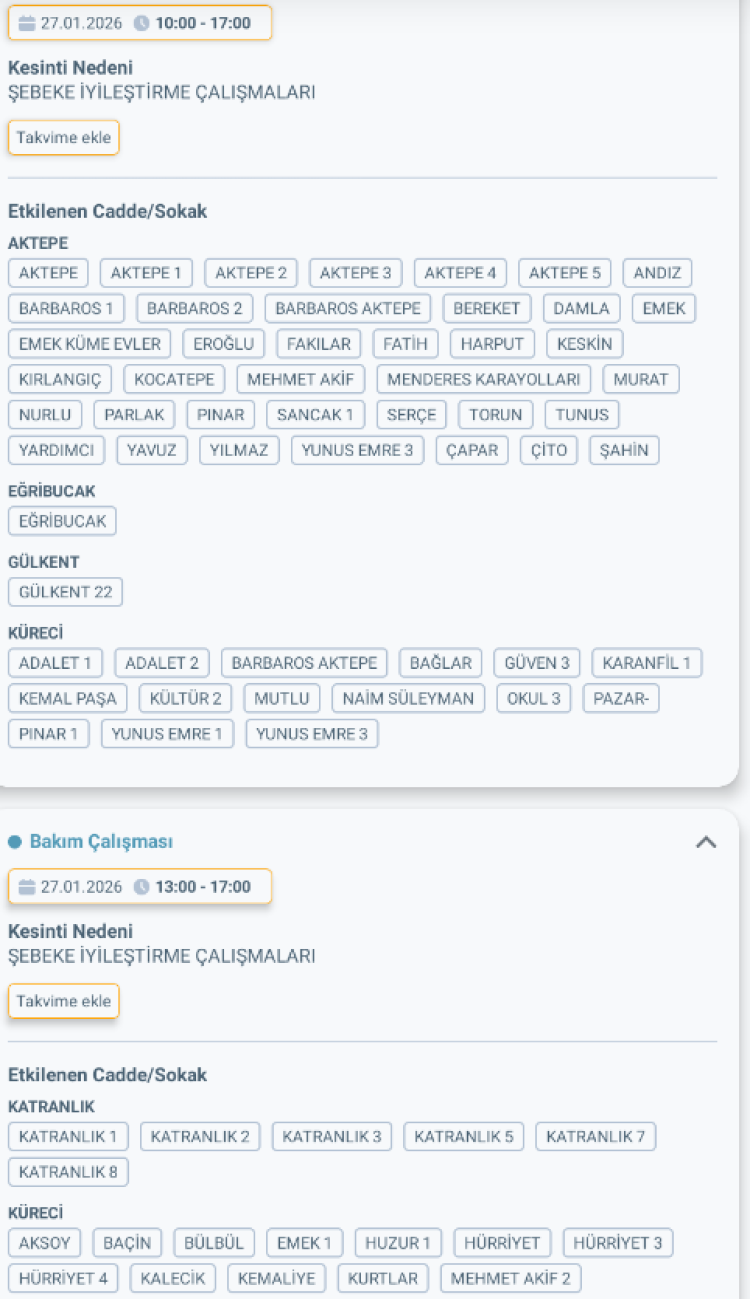The width and height of the screenshot is (750, 1299).
Task: Click the YUNUS EMRE 1 chip
Action: (x=167, y=734)
